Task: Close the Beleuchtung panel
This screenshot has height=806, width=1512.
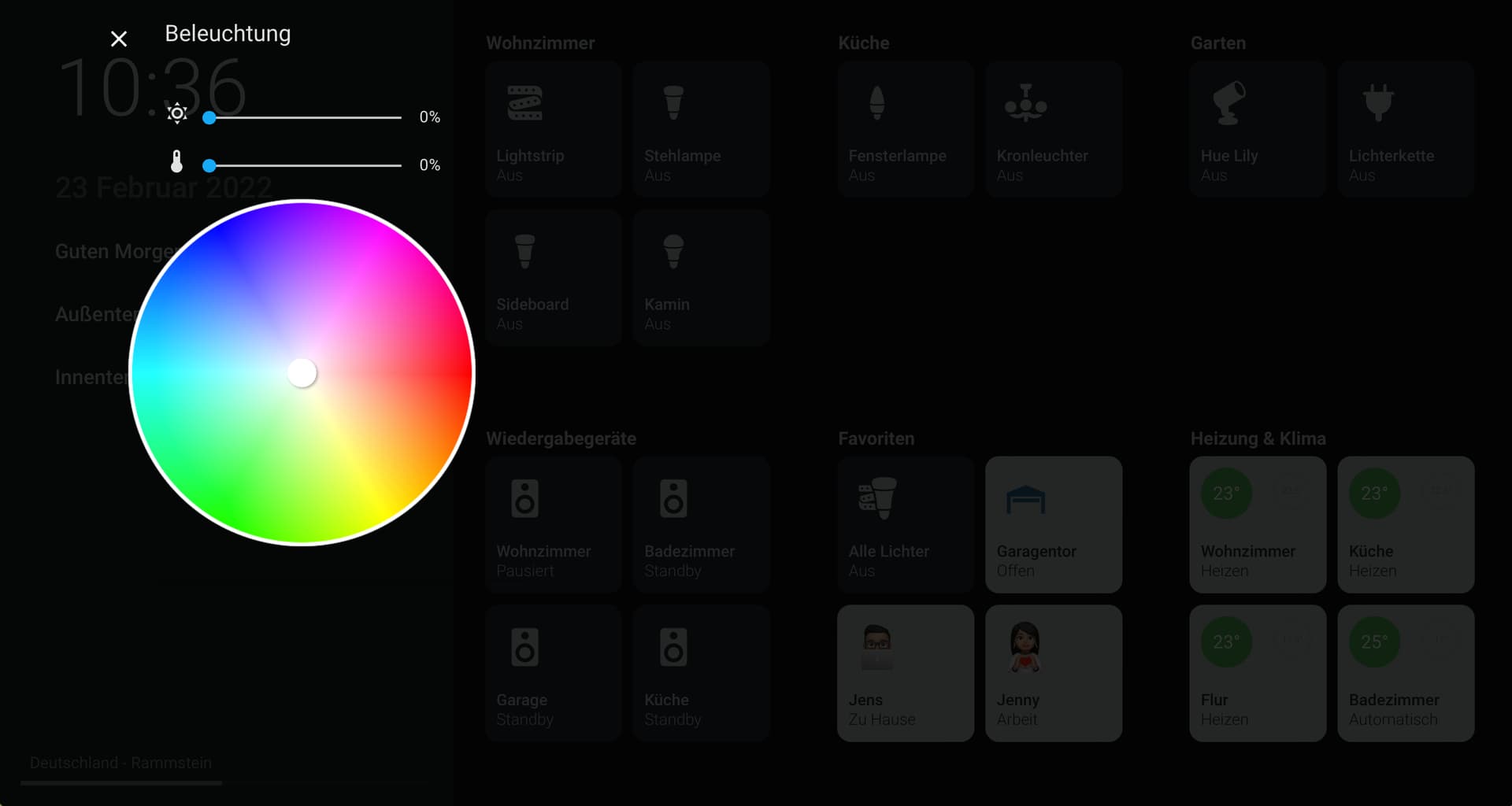Action: [118, 38]
